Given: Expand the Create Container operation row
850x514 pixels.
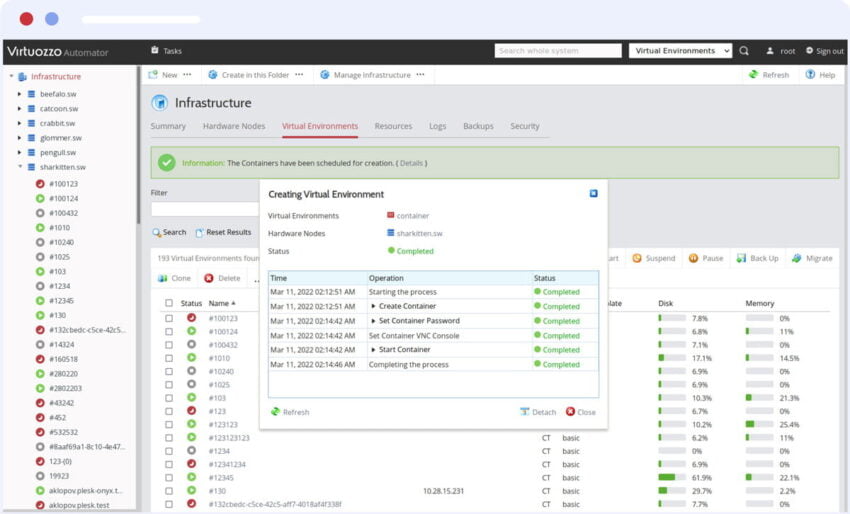Looking at the screenshot, I should (373, 306).
